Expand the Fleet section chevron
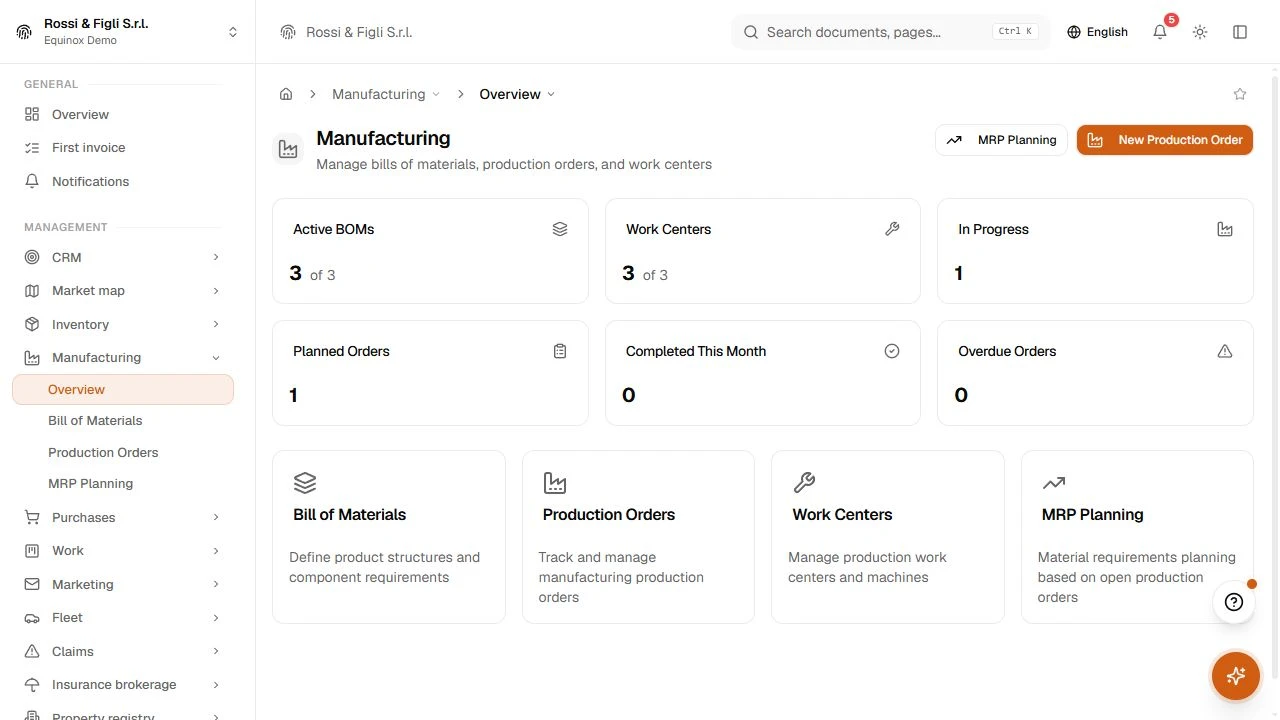The image size is (1280, 720). 216,618
